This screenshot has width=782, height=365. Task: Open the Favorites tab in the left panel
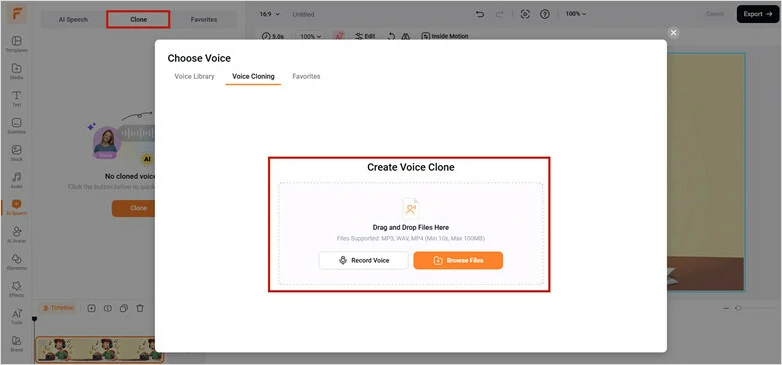coord(204,19)
